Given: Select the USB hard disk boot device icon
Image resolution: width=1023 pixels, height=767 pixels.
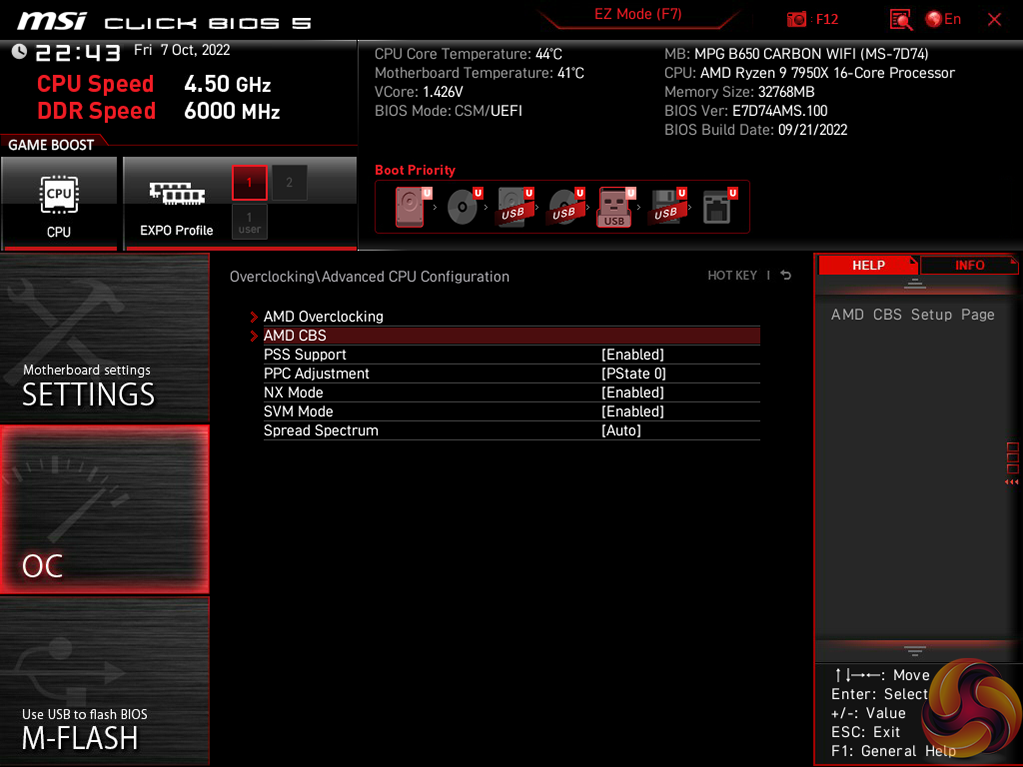Looking at the screenshot, I should coord(514,207).
